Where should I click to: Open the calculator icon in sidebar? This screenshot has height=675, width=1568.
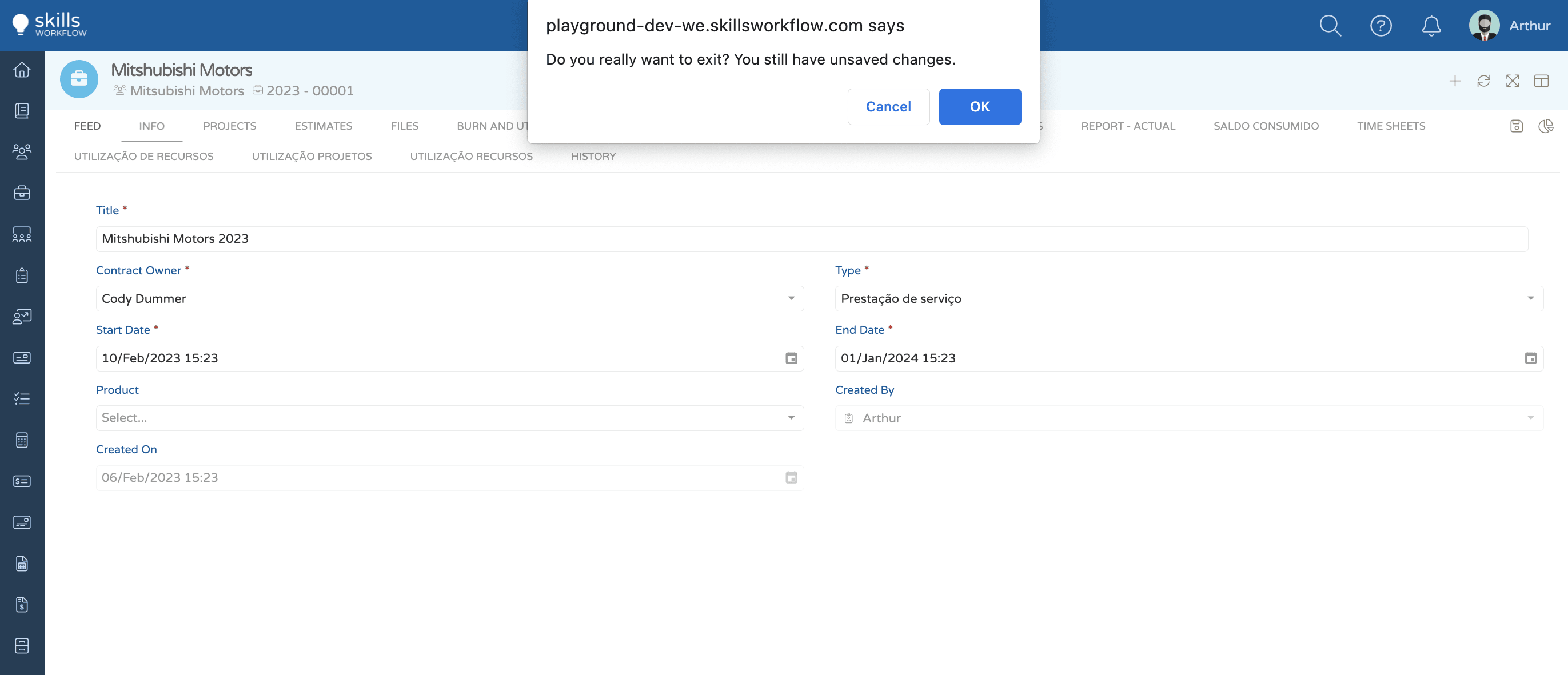(22, 440)
